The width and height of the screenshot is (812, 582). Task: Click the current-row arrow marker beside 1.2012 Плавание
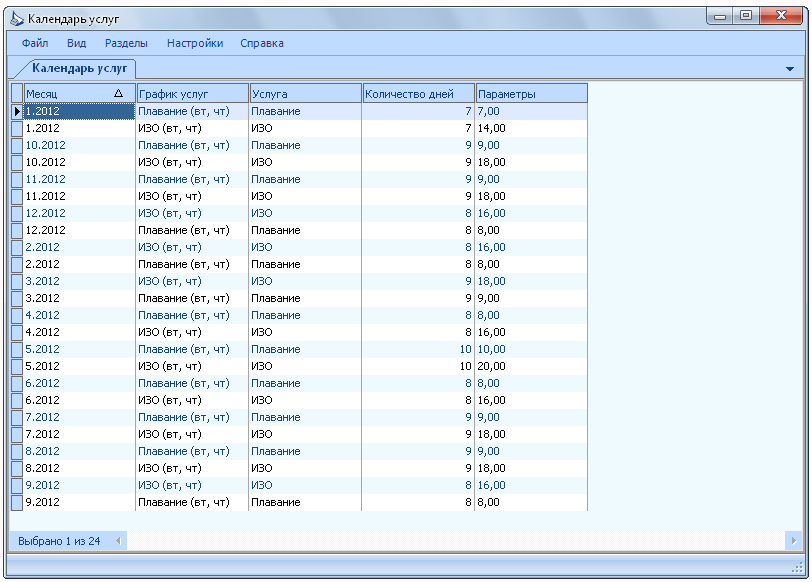(x=17, y=111)
